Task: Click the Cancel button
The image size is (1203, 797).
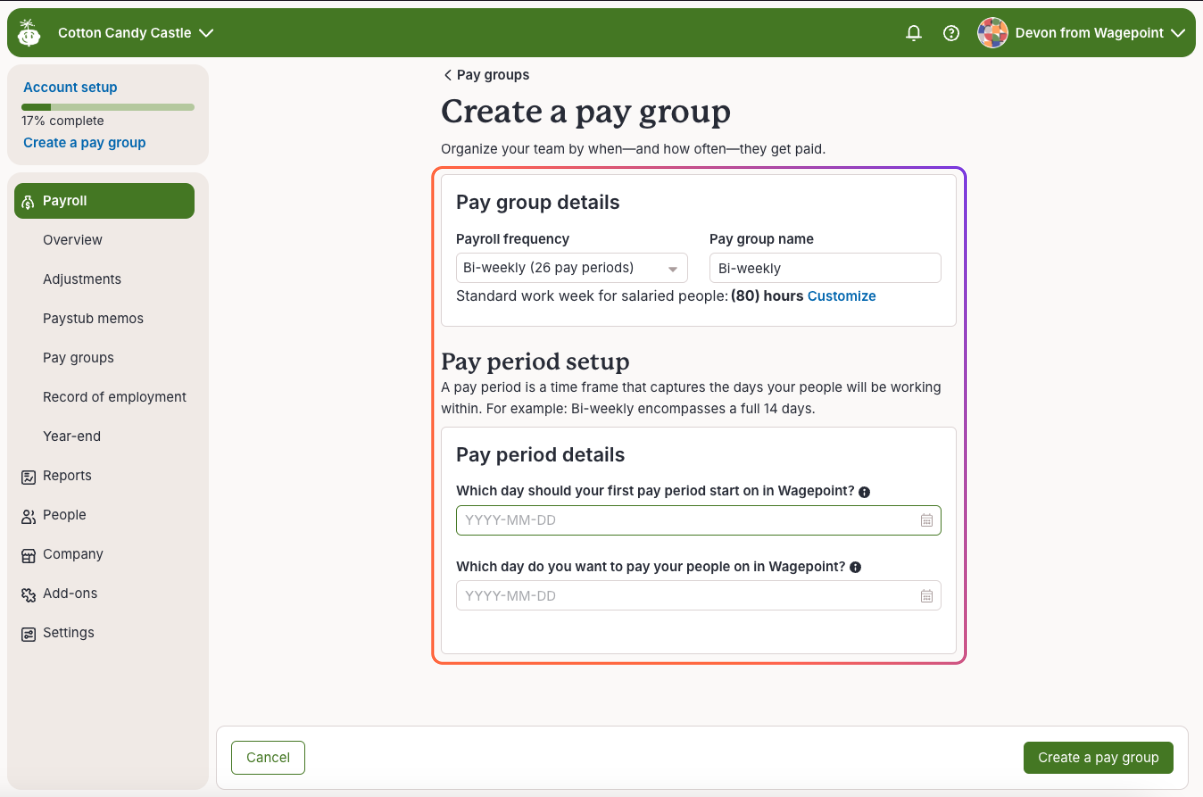Action: coord(267,758)
